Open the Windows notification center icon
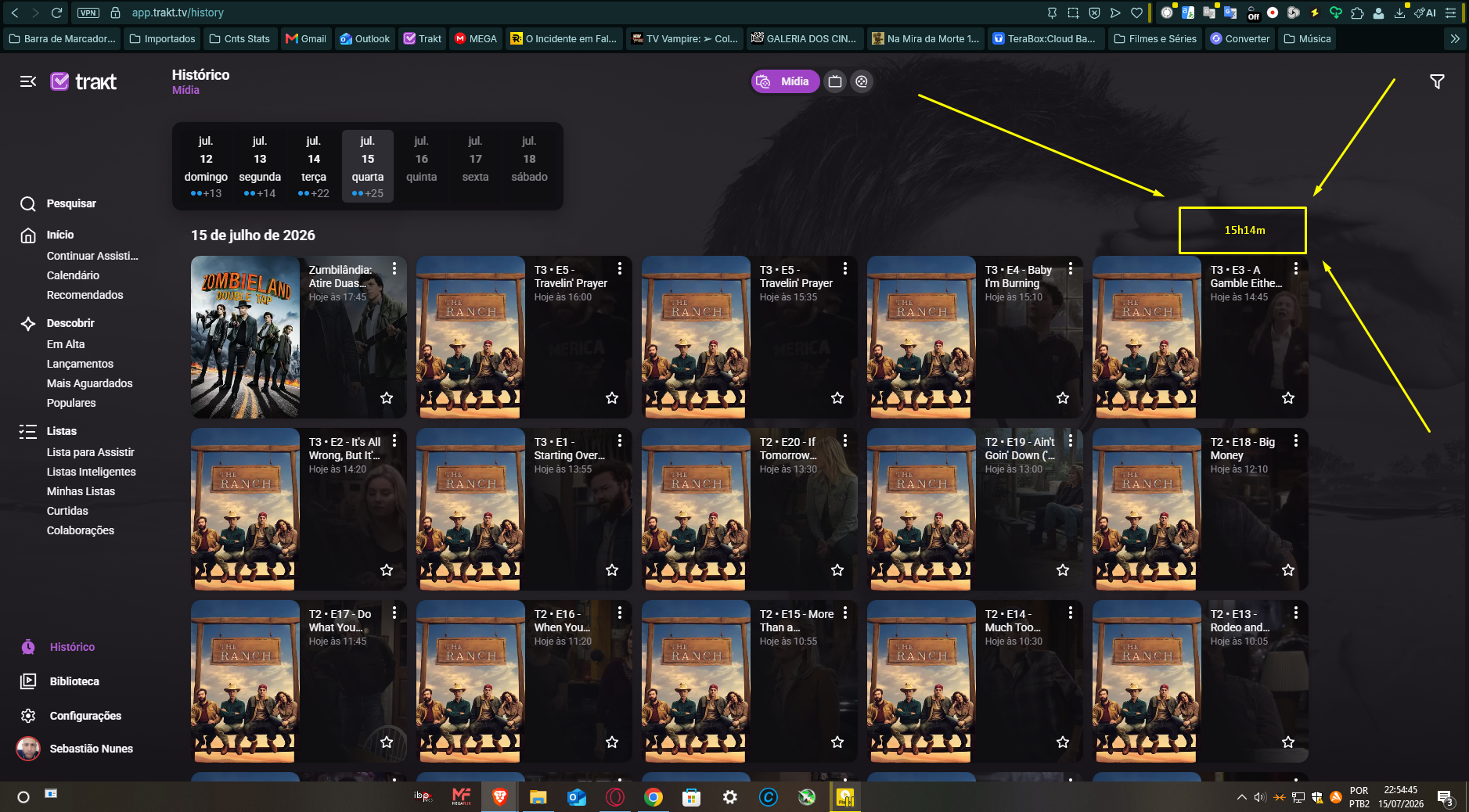This screenshot has width=1469, height=812. pos(1445,797)
